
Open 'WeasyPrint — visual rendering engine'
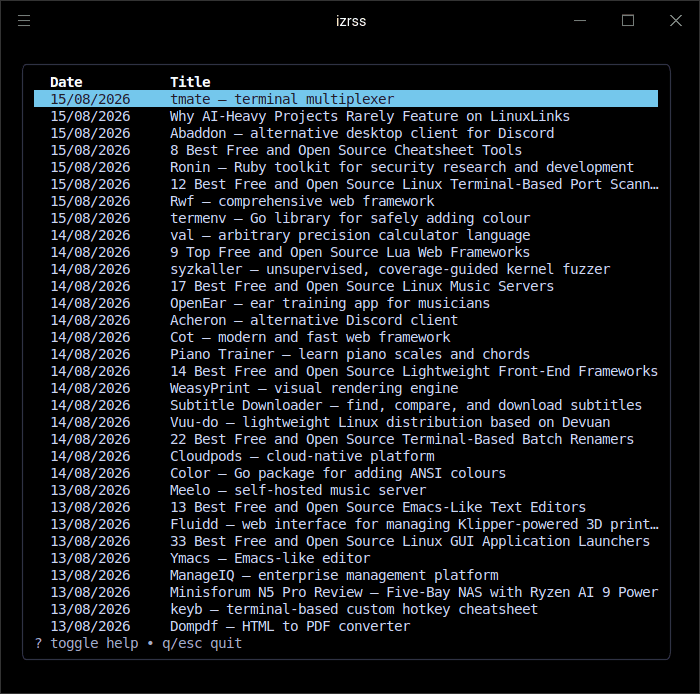coord(346,388)
